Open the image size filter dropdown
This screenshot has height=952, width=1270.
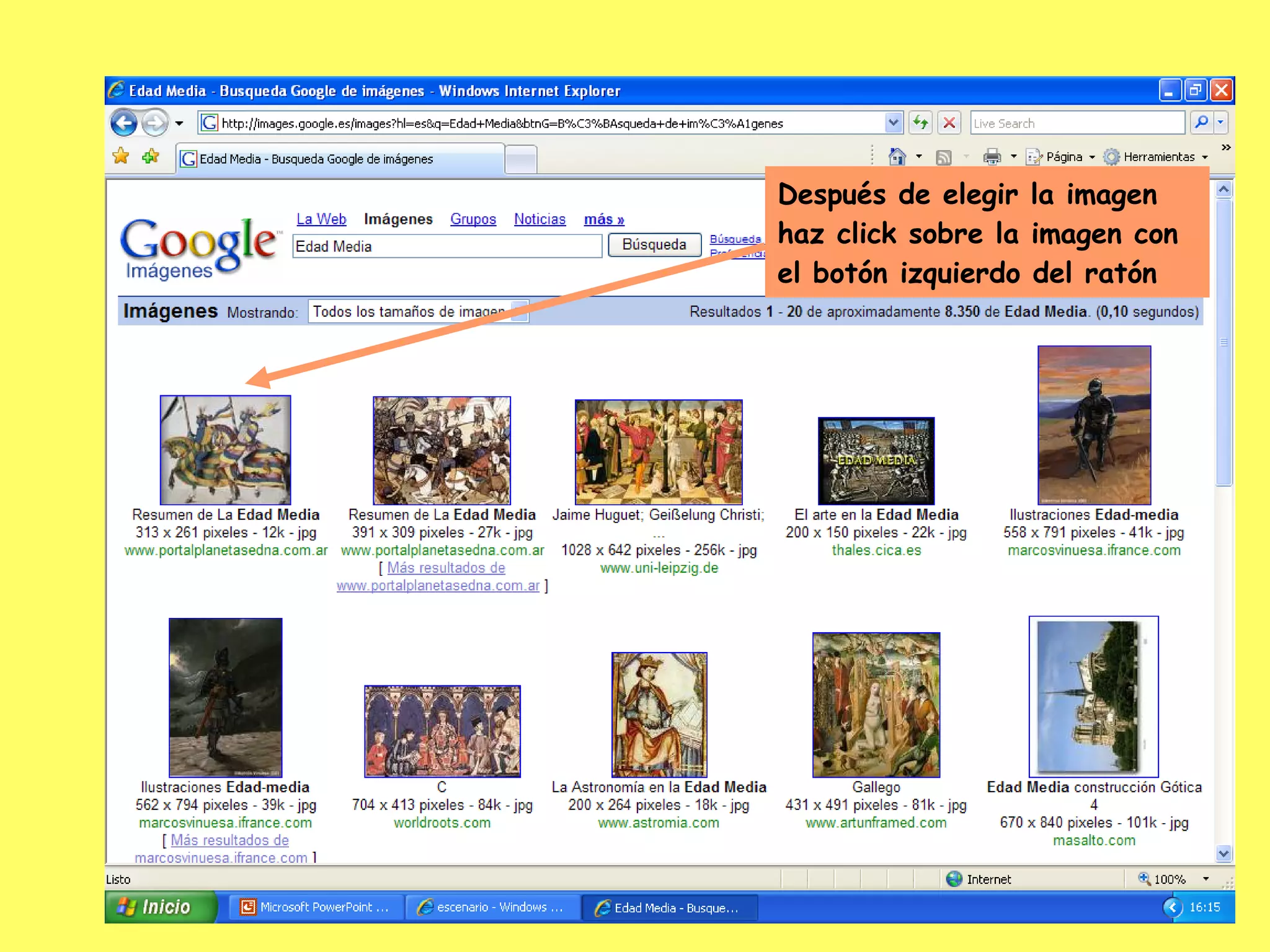tap(419, 312)
